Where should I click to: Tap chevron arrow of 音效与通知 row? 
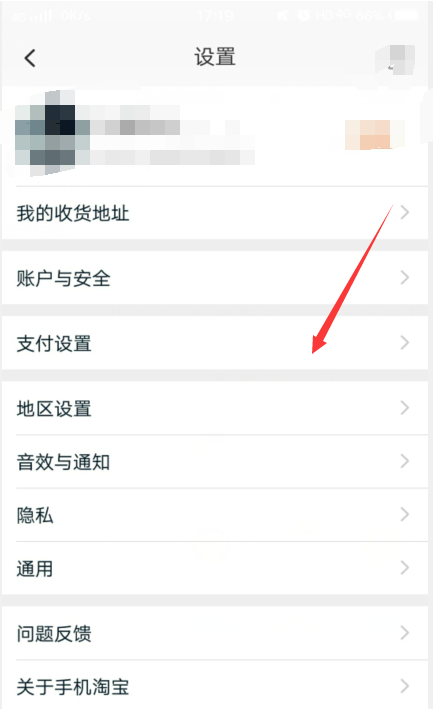tap(405, 461)
